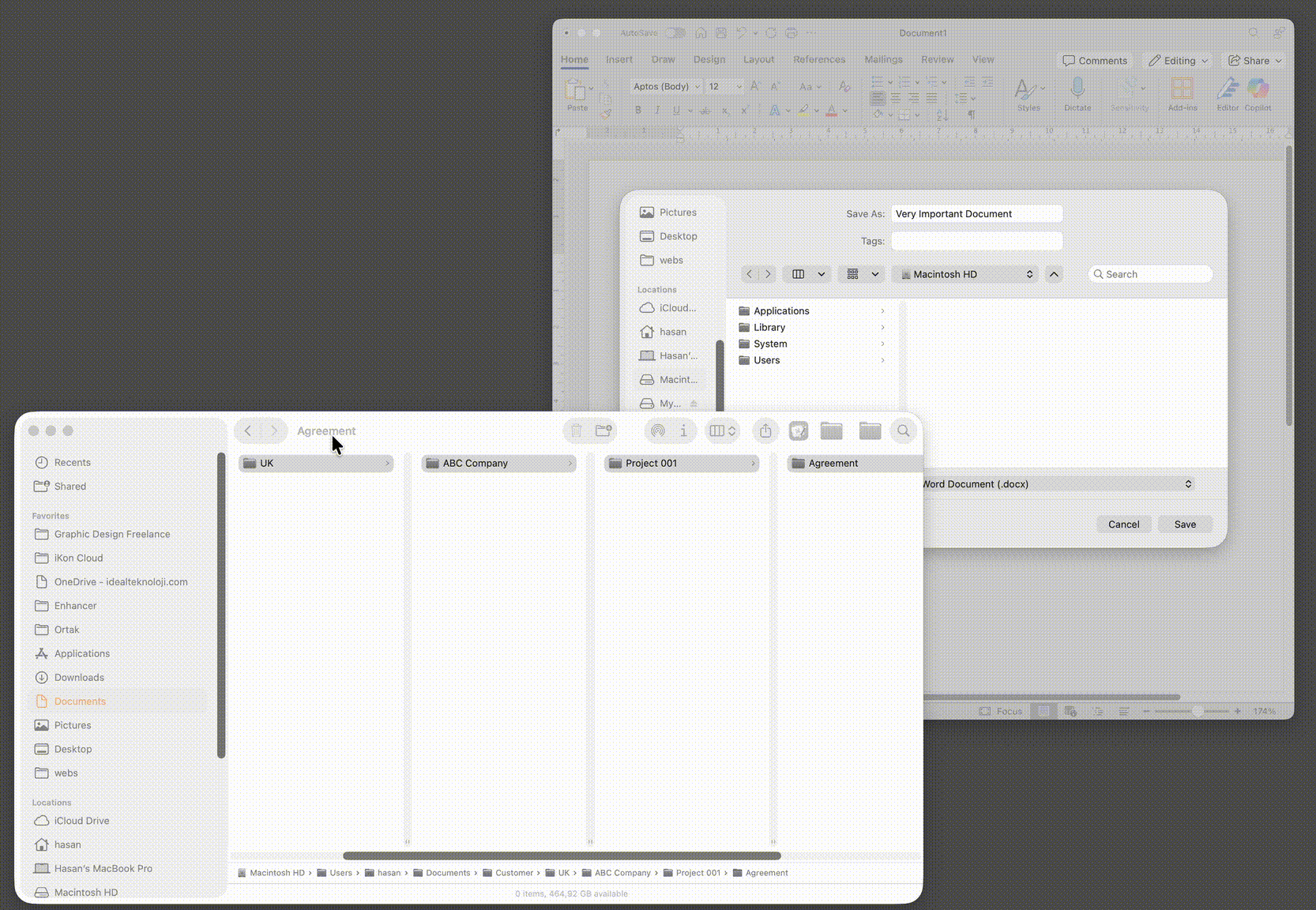Click the Cancel button in the dialog

point(1123,525)
